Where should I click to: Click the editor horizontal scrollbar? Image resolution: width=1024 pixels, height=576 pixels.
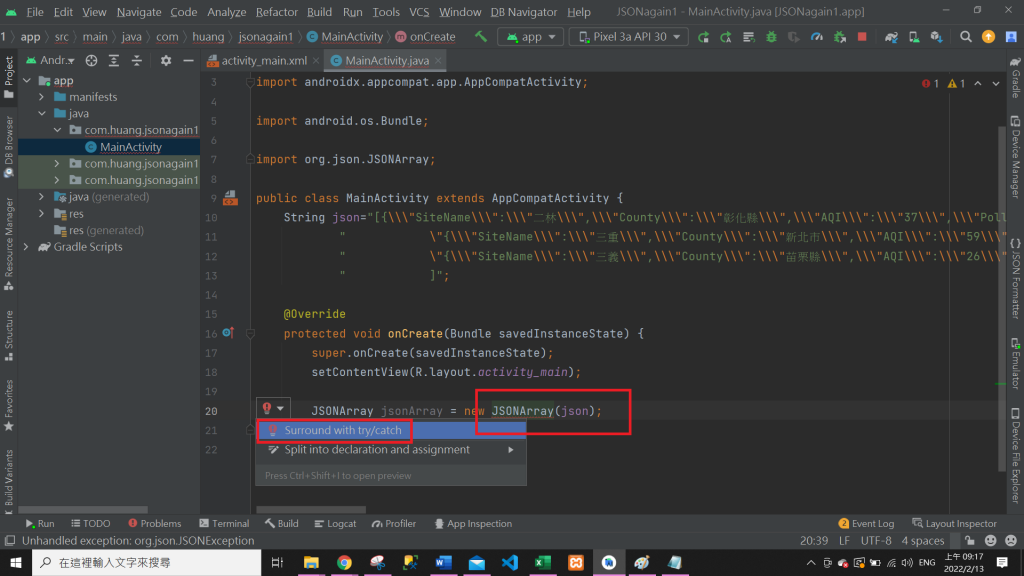311,509
